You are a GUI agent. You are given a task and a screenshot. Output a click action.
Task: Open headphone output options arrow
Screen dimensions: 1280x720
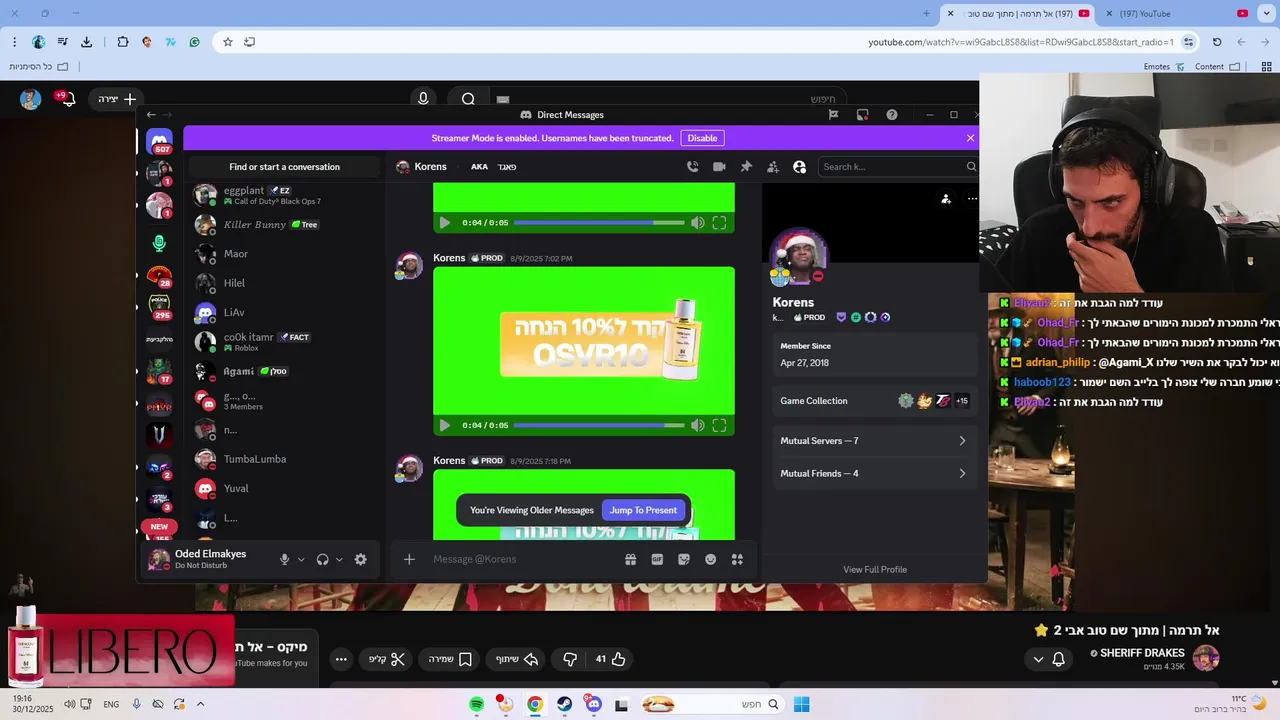339,560
